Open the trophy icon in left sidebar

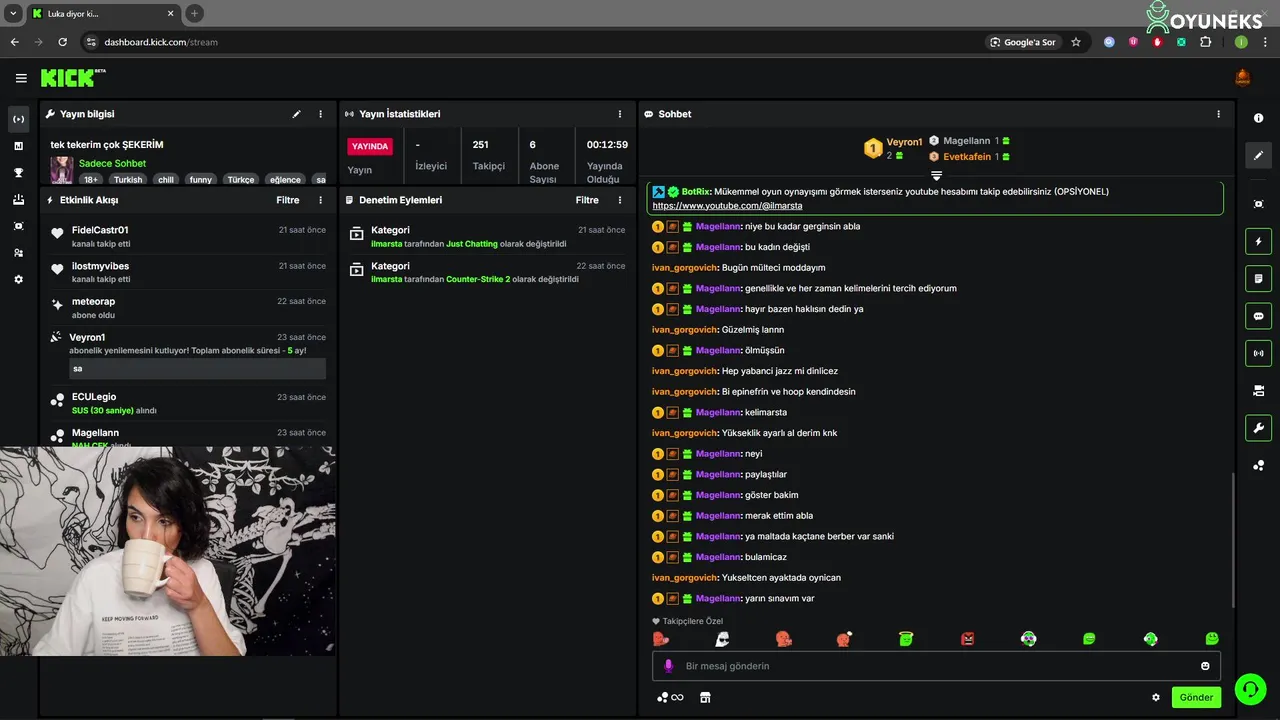tap(18, 173)
